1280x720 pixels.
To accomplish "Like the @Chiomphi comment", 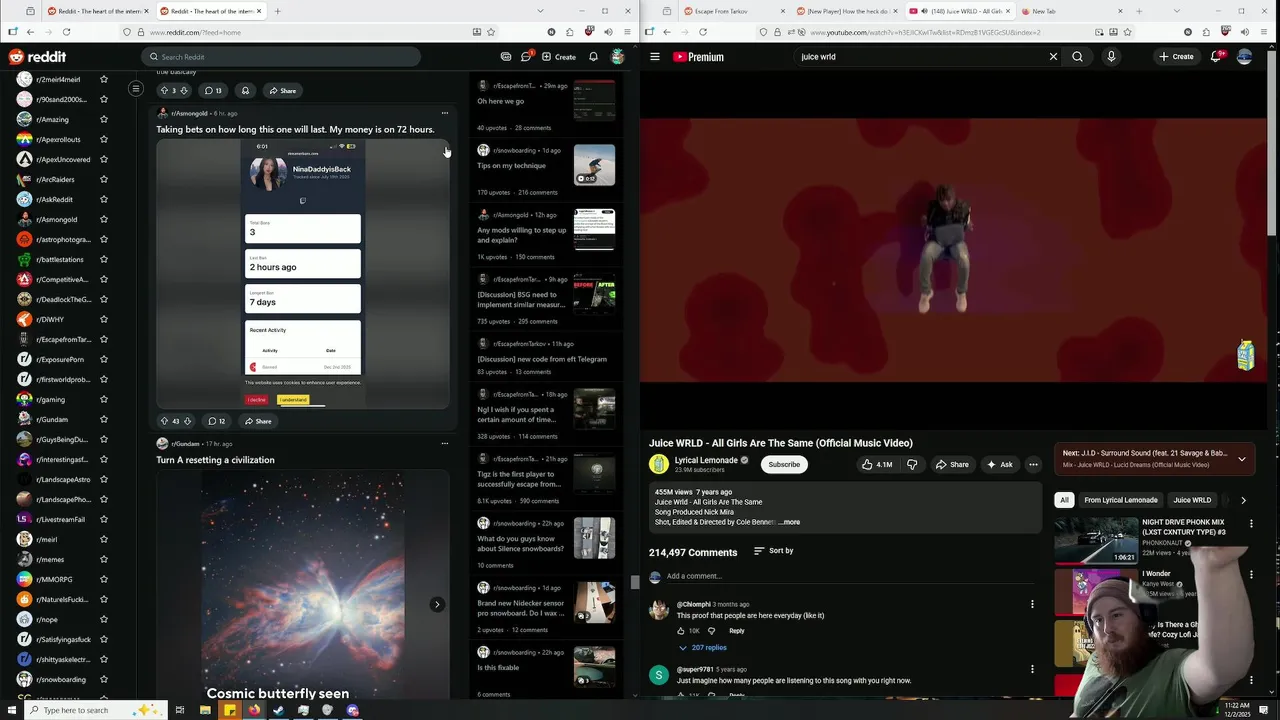I will pyautogui.click(x=681, y=631).
